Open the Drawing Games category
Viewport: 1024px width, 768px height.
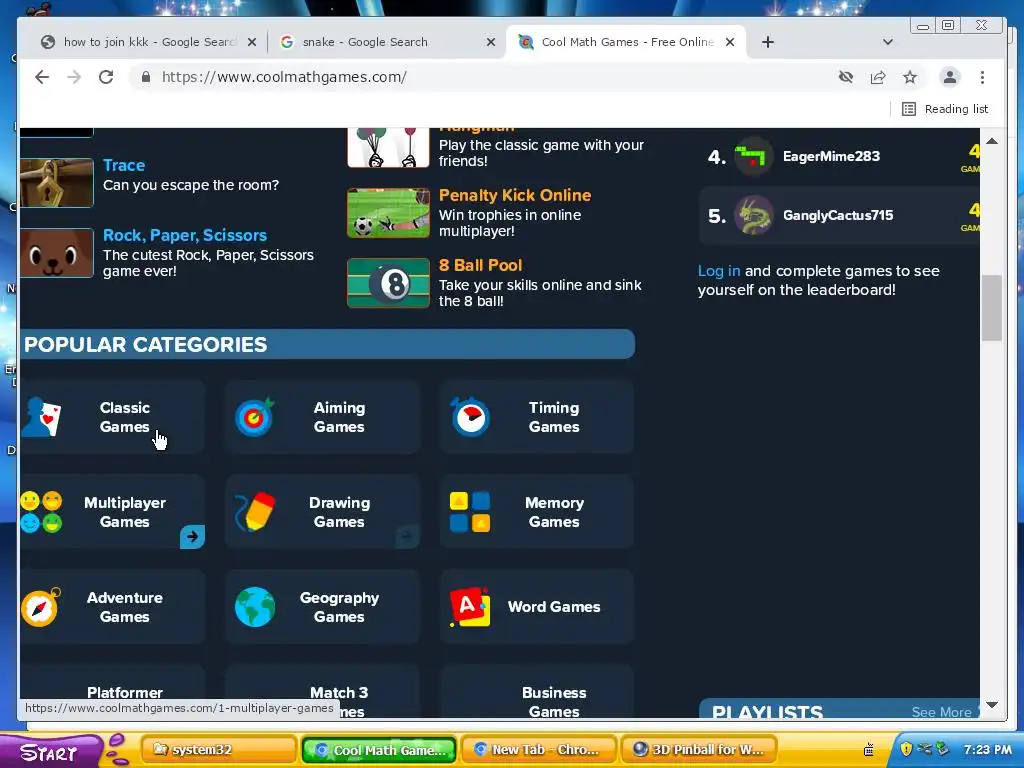click(x=322, y=512)
